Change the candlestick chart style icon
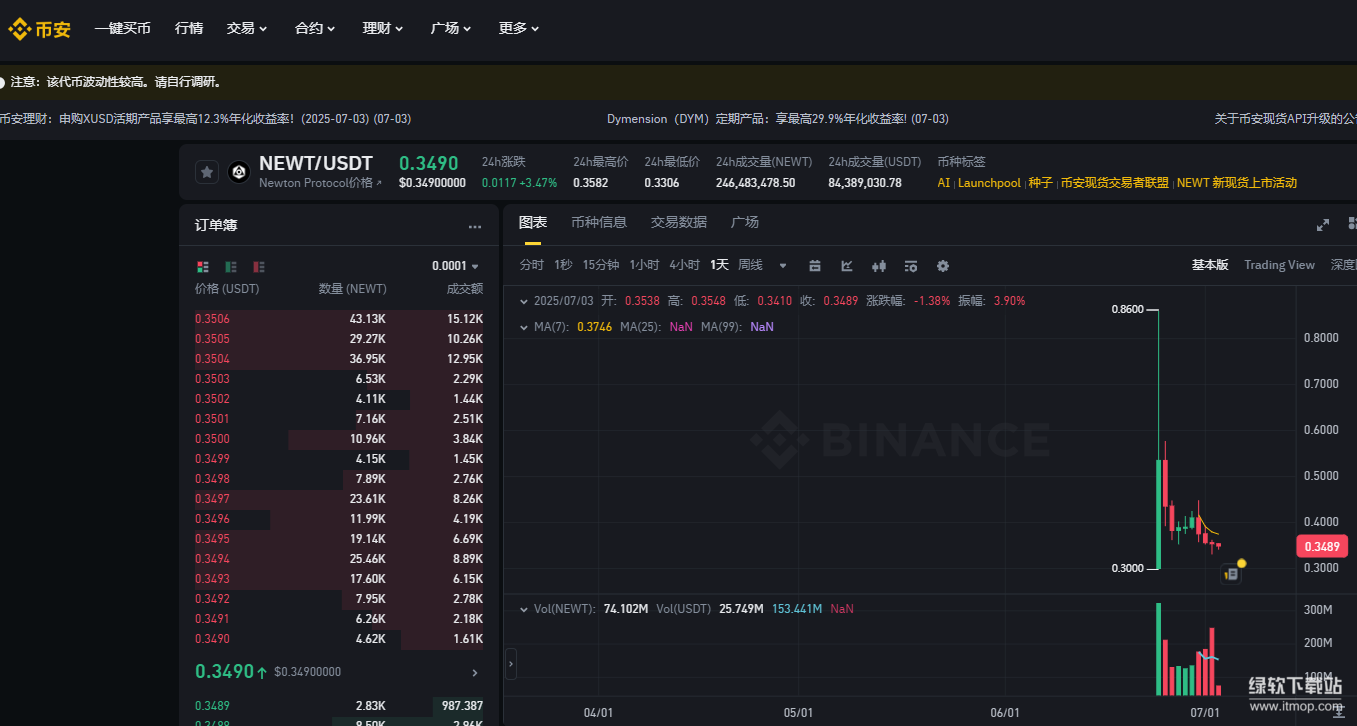This screenshot has height=726, width=1357. click(x=879, y=266)
